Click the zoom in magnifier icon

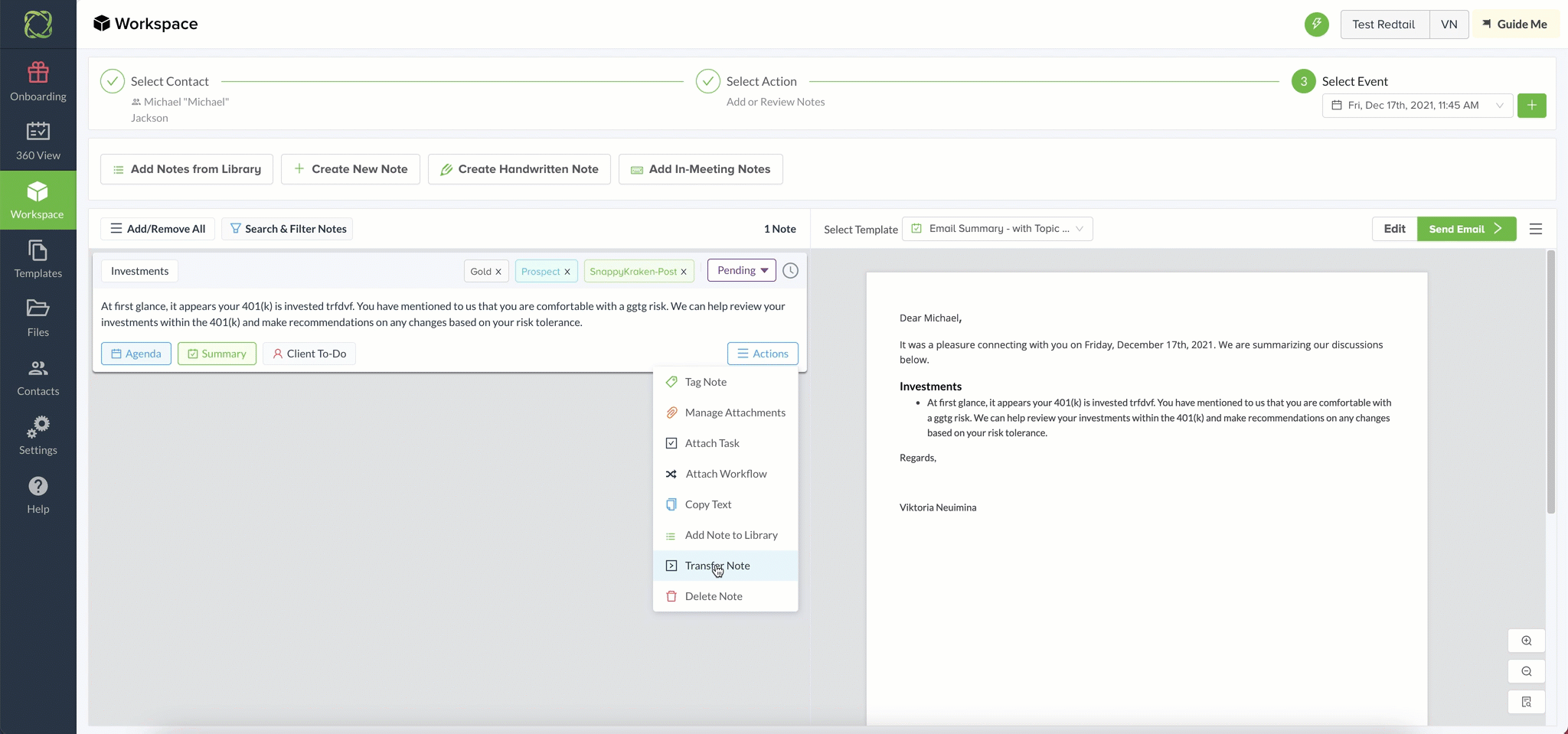coord(1526,641)
